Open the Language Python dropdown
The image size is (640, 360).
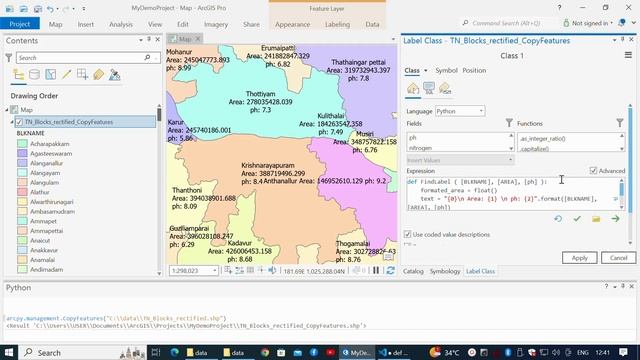(x=460, y=111)
